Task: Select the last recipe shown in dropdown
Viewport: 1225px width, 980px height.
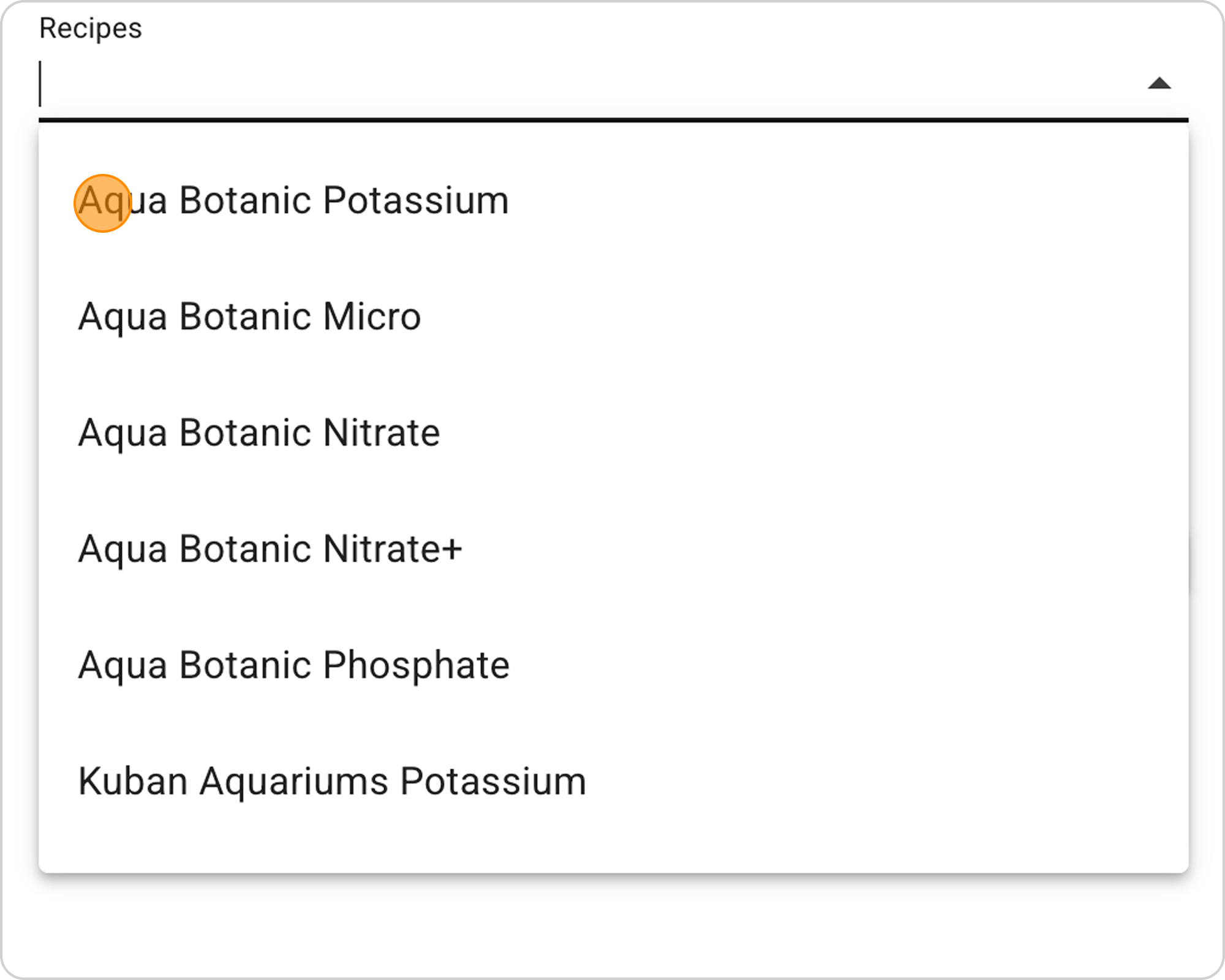Action: tap(333, 782)
